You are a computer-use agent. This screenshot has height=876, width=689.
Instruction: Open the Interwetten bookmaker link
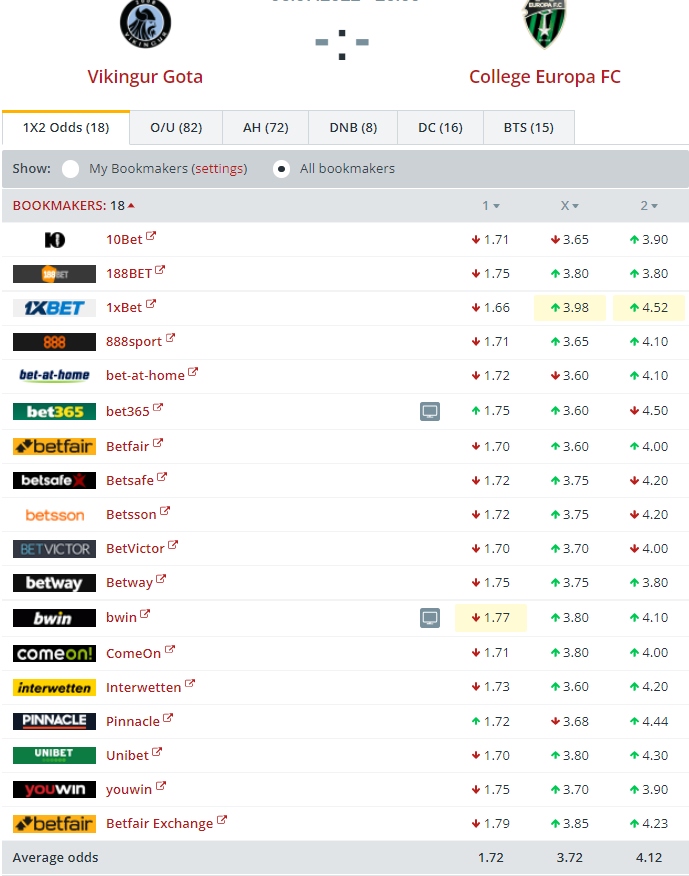(x=143, y=688)
